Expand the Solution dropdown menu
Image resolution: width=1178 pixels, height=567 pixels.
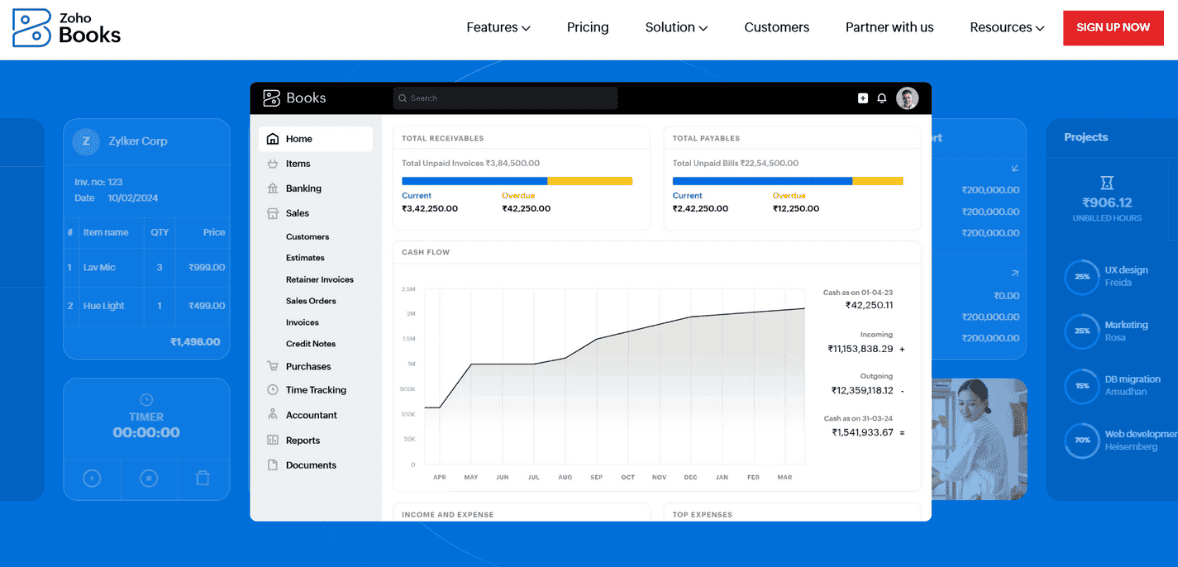[x=676, y=28]
